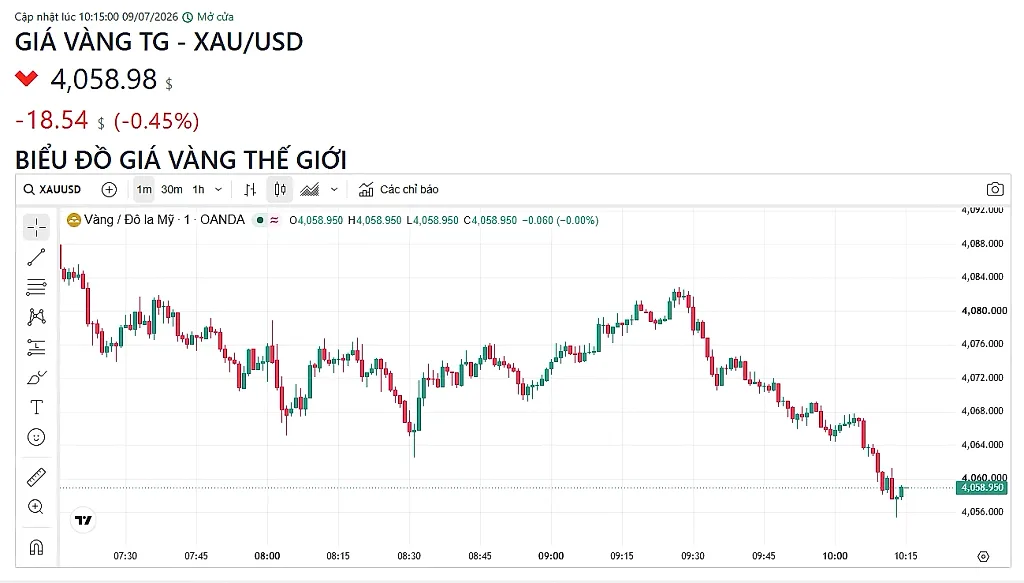Expand the time interval dropdown arrow
This screenshot has height=583, width=1024.
click(219, 189)
